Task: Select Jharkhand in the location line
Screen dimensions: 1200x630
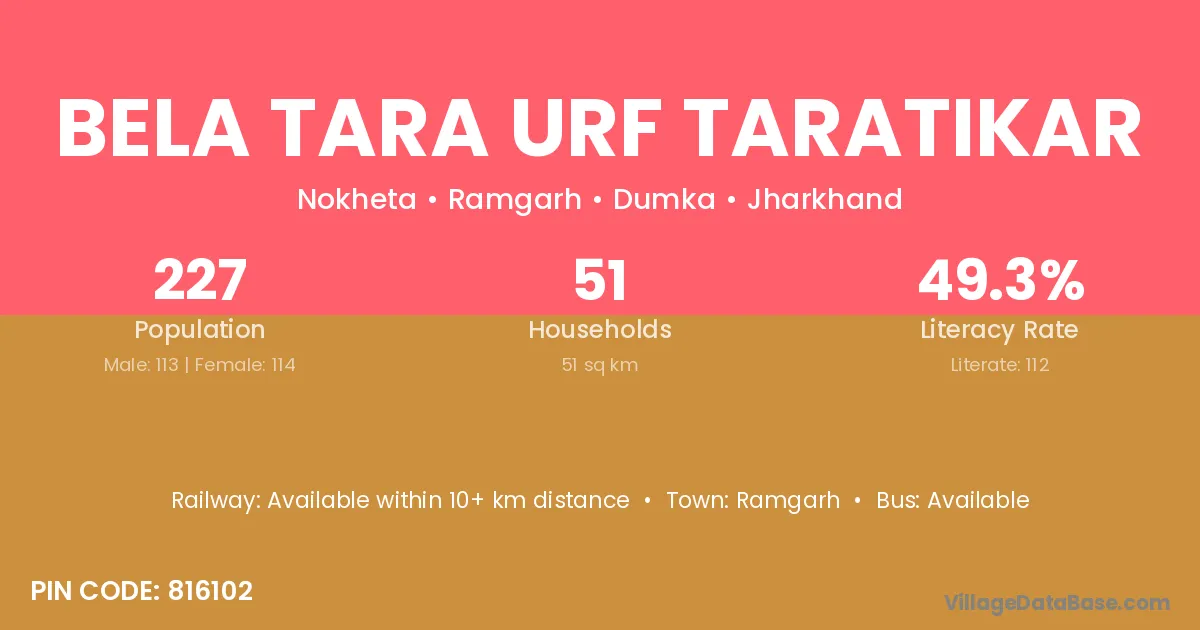Action: (x=825, y=199)
